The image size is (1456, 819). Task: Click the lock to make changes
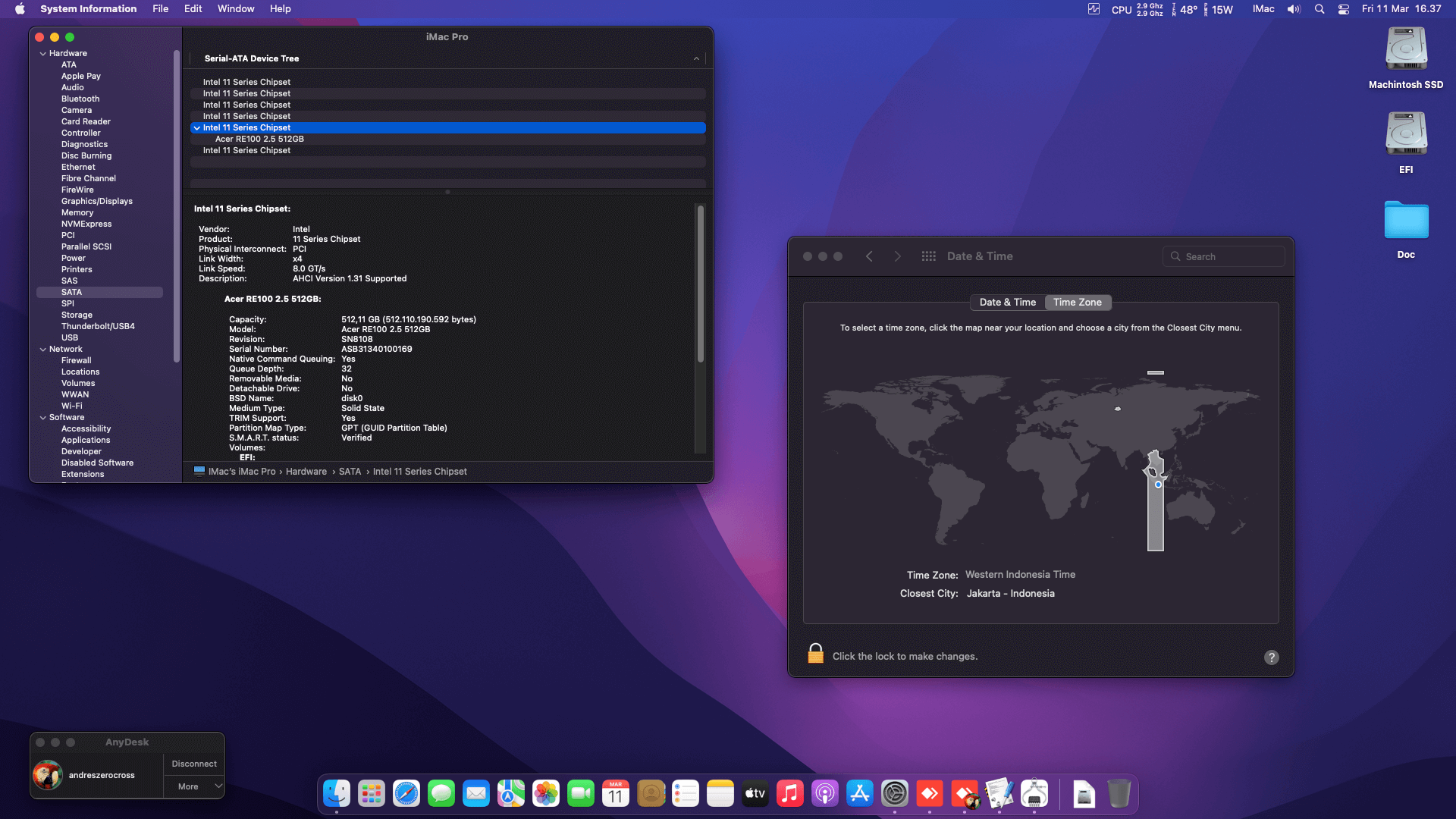(x=816, y=654)
